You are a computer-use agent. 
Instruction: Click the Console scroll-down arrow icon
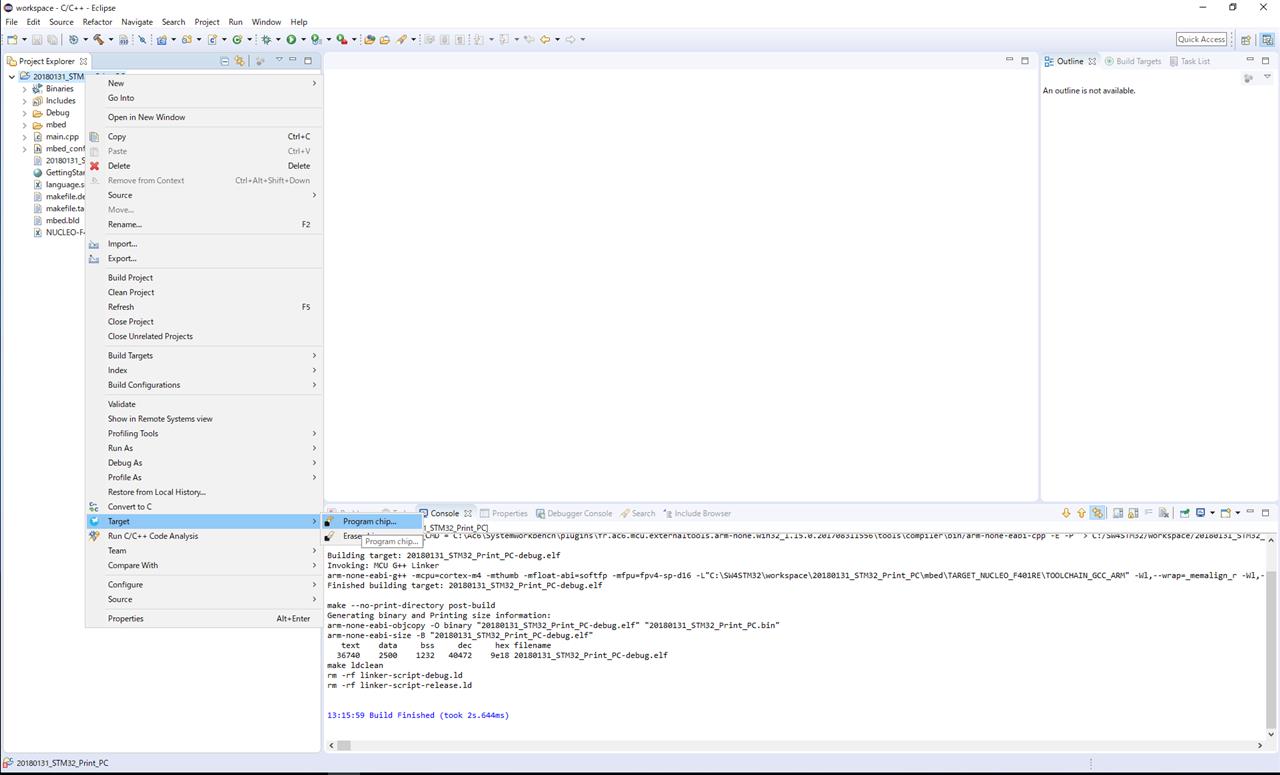(x=1066, y=513)
